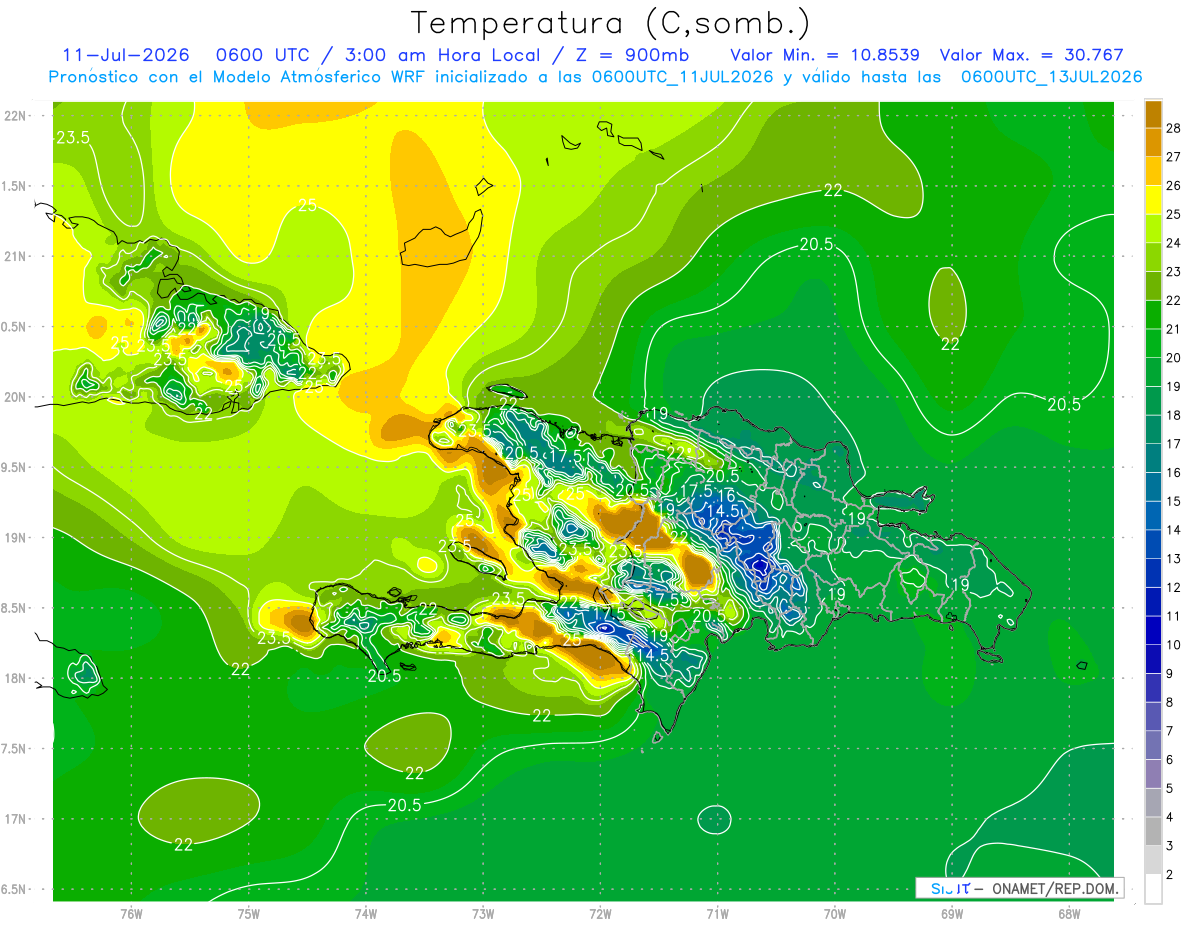
Task: Click the yellow swatch between 25 and 26
Action: 1153,201
